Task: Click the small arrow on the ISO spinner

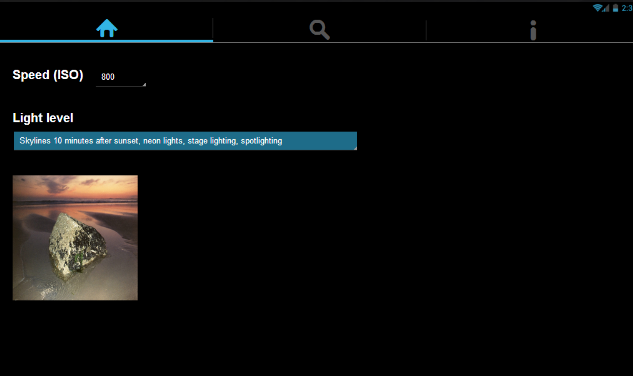Action: [x=144, y=84]
